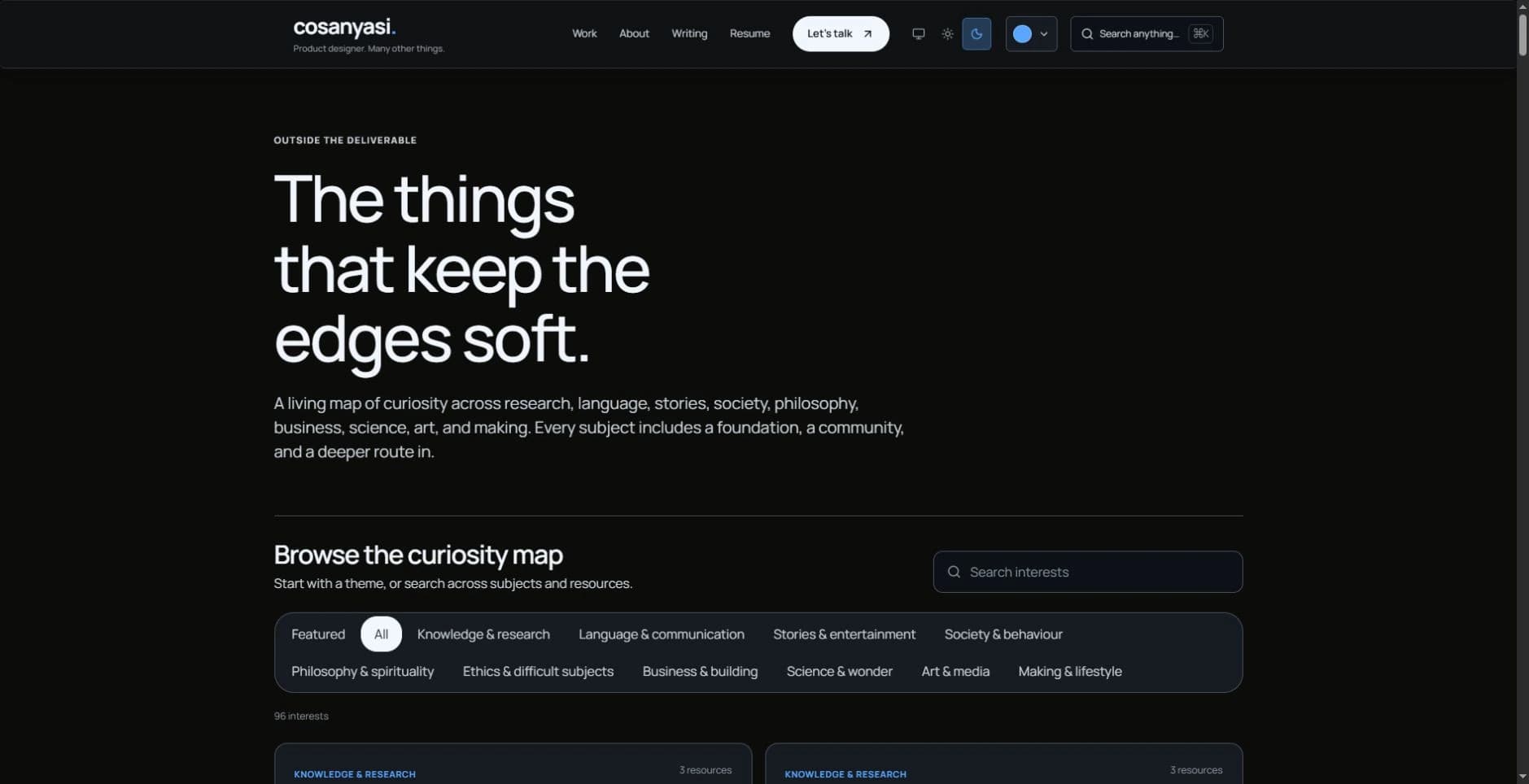Pick the blue accent color circle
Screen dimensions: 1529x784
1022,34
